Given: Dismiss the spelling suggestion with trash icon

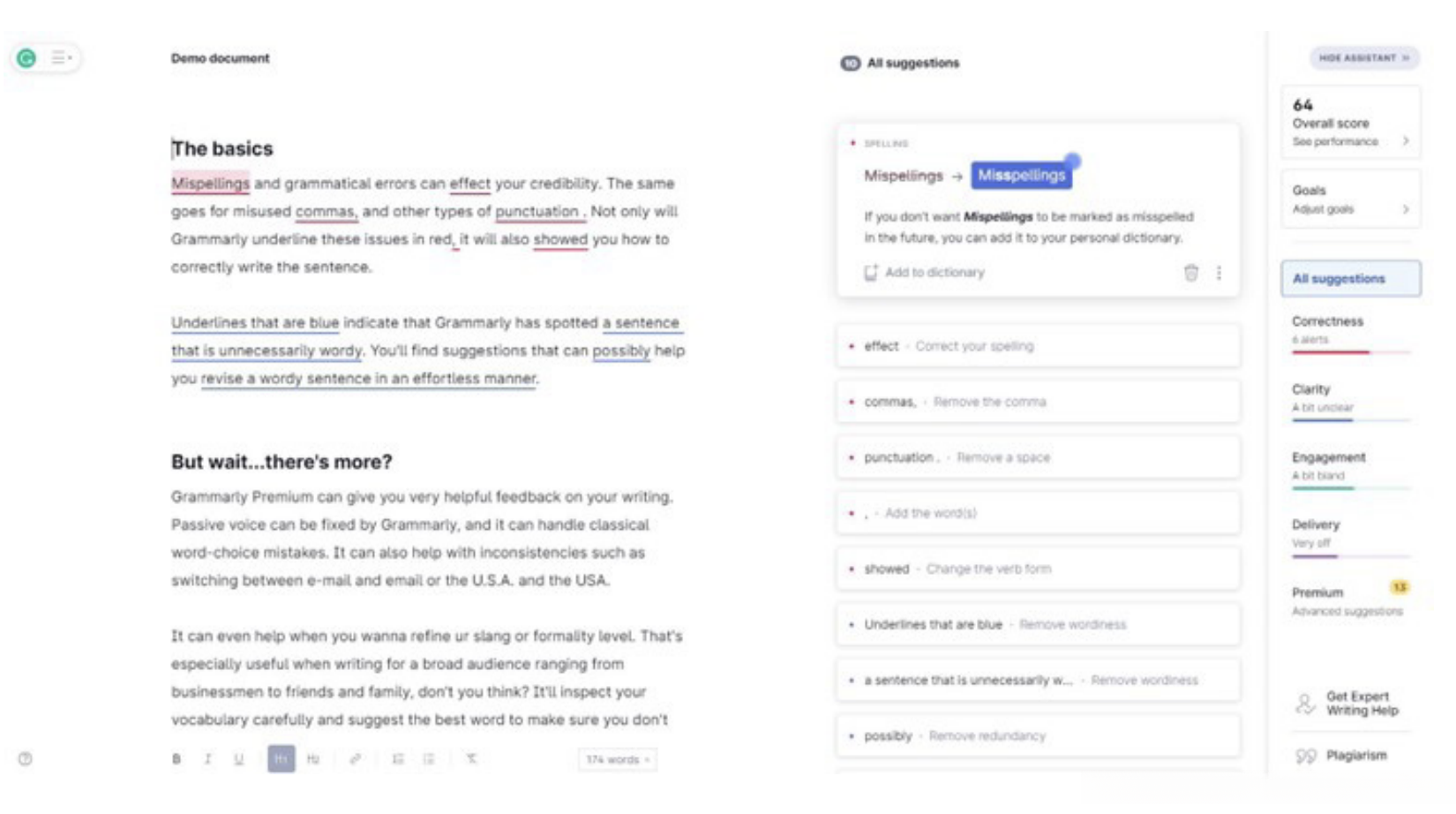Looking at the screenshot, I should (1190, 273).
